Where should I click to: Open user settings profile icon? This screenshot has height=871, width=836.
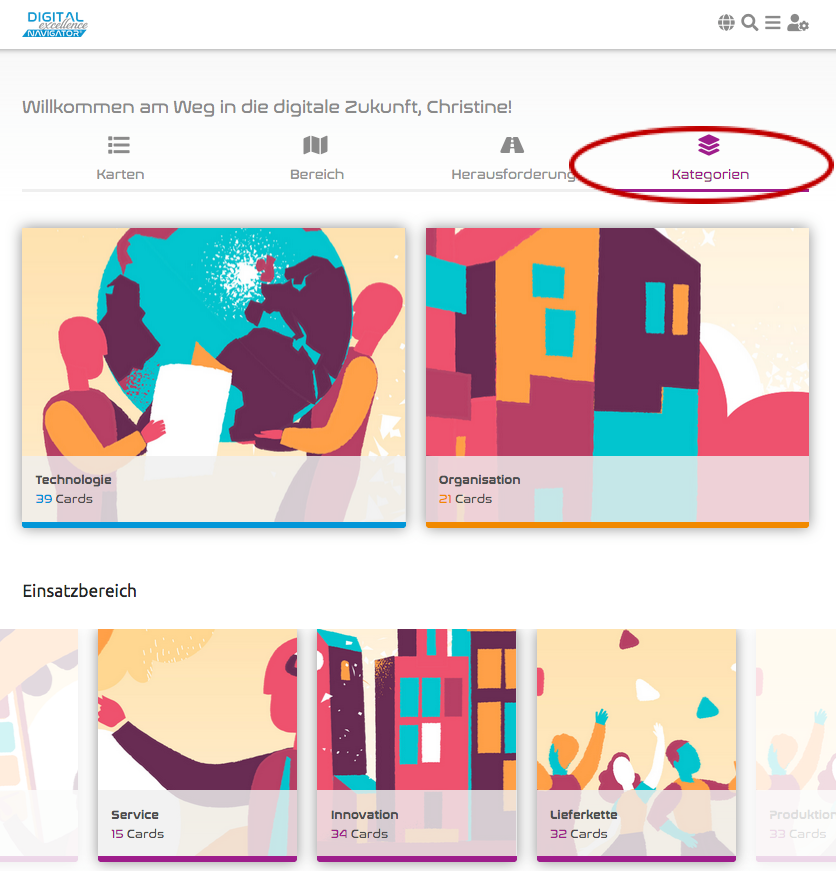tap(798, 23)
